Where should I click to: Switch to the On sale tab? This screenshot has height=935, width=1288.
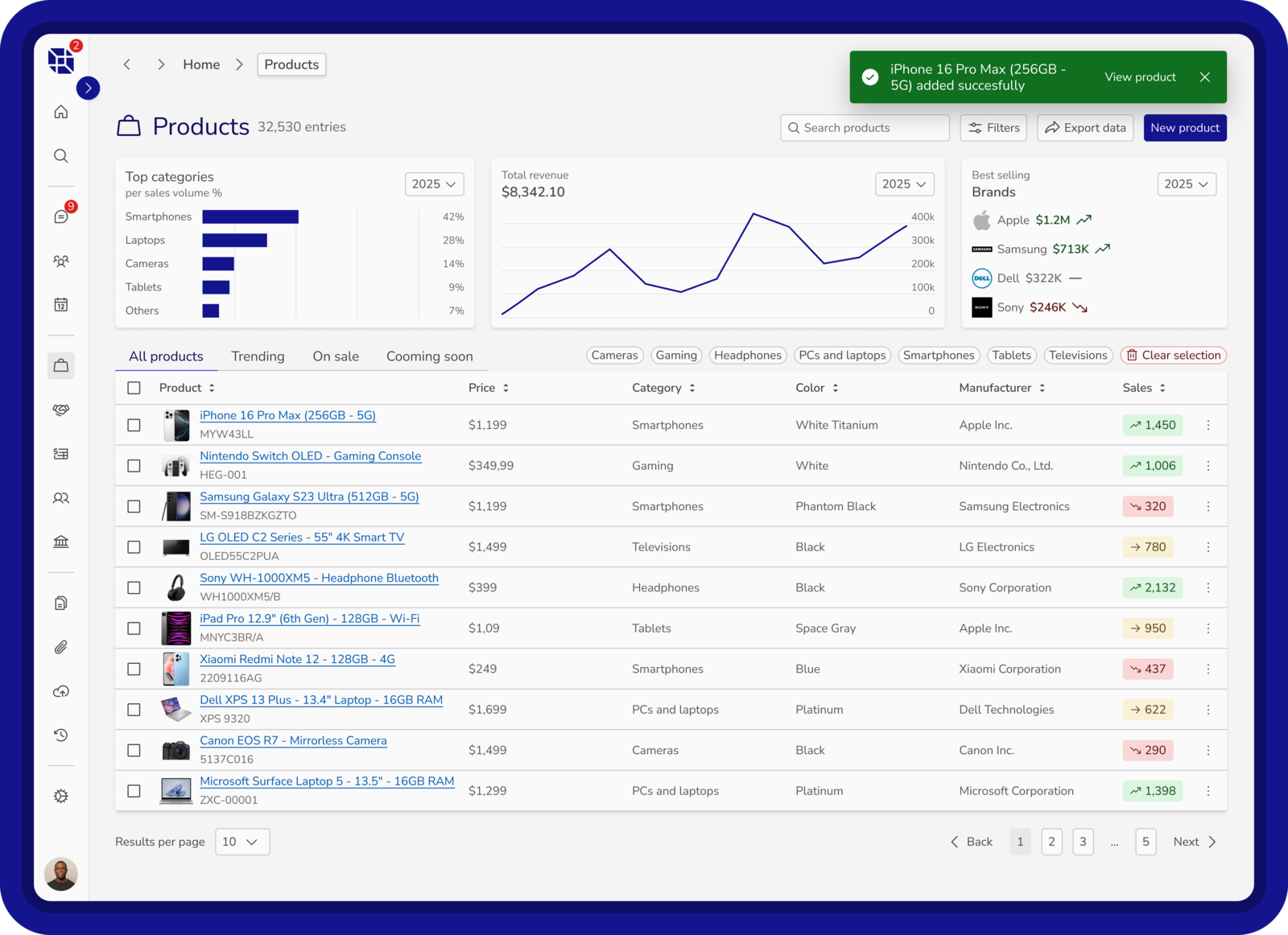click(x=336, y=356)
